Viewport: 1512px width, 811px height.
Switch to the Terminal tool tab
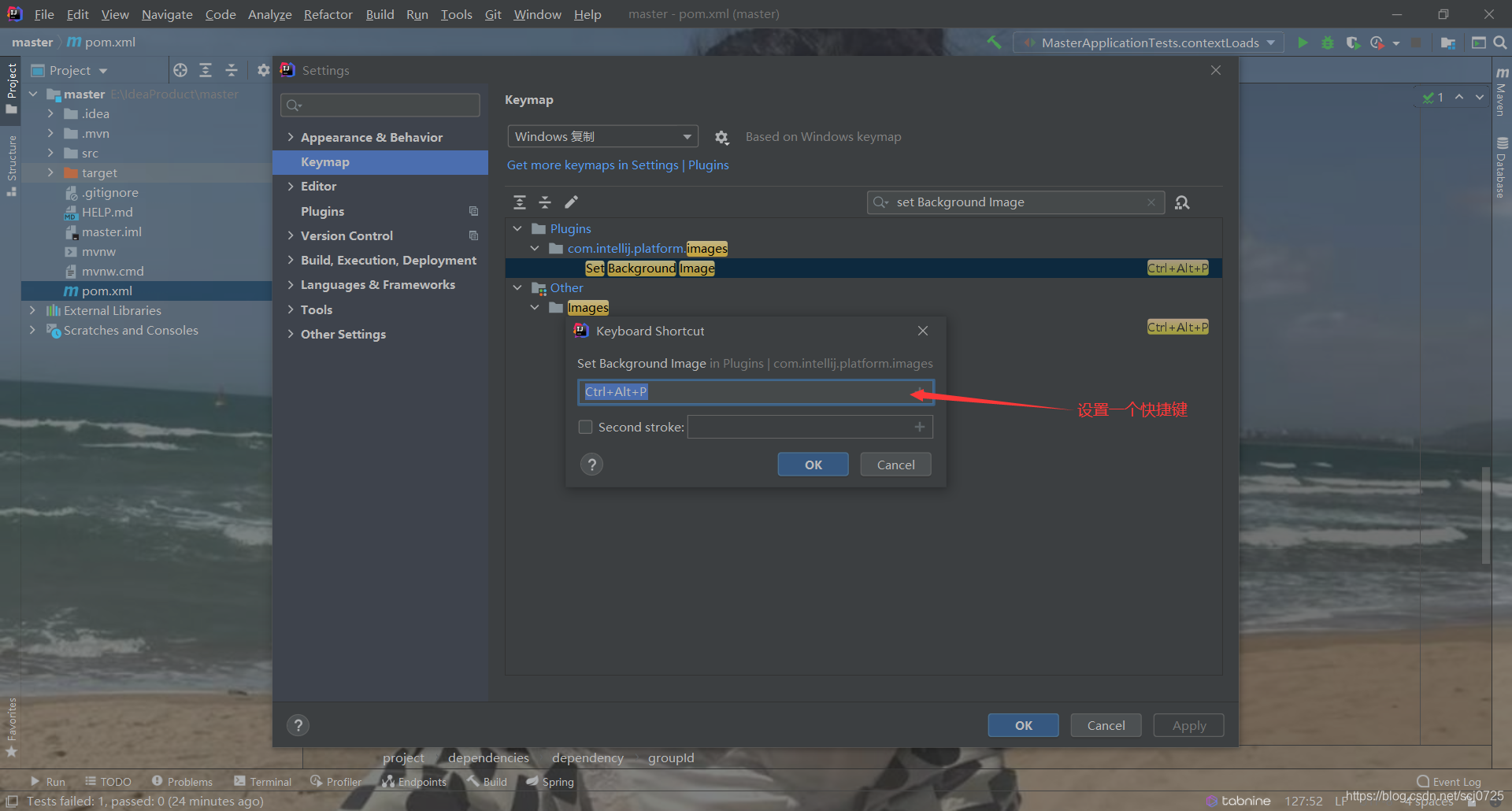(263, 781)
